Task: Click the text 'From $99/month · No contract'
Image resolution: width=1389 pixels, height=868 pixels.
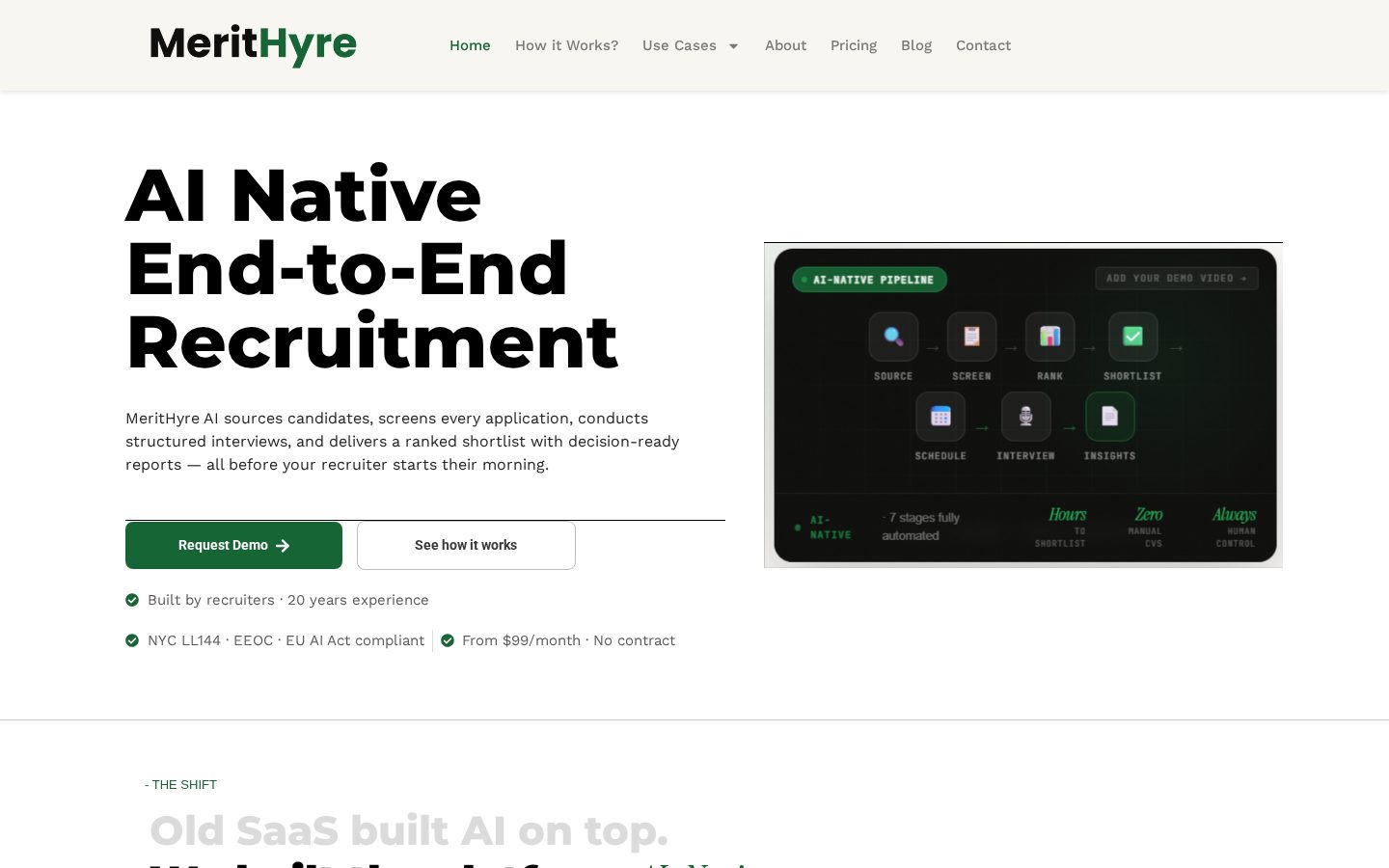Action: [568, 640]
